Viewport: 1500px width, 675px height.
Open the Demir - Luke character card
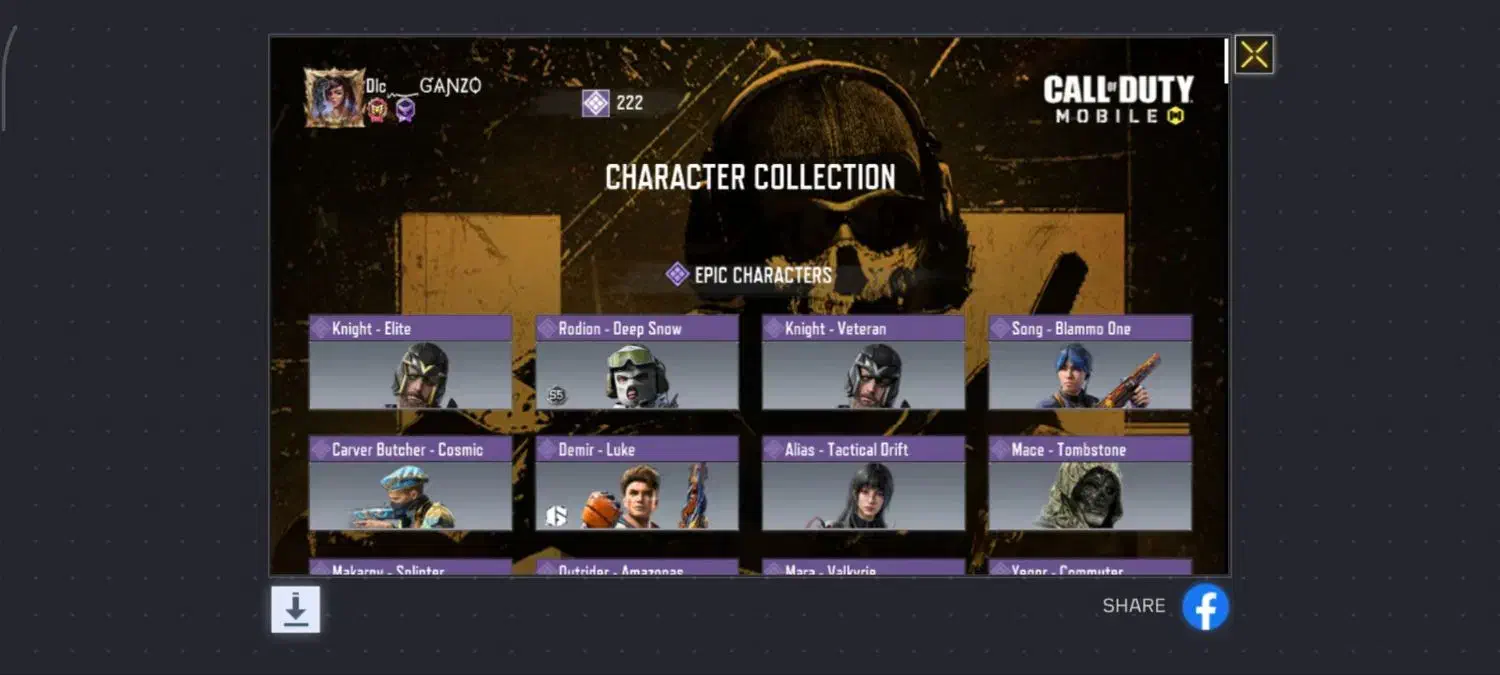click(x=637, y=483)
